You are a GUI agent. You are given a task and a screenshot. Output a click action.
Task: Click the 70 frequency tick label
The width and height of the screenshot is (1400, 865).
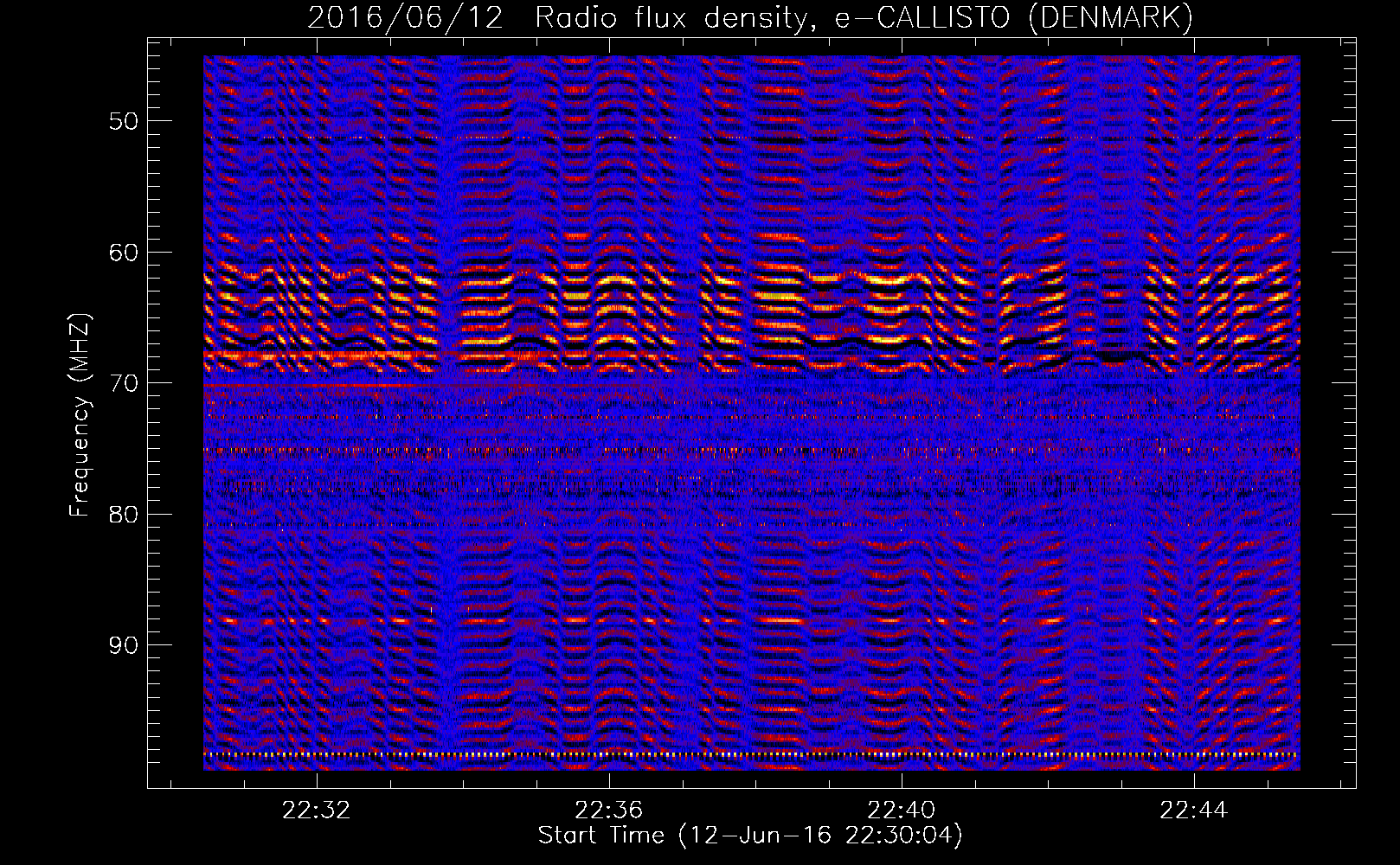tap(124, 383)
